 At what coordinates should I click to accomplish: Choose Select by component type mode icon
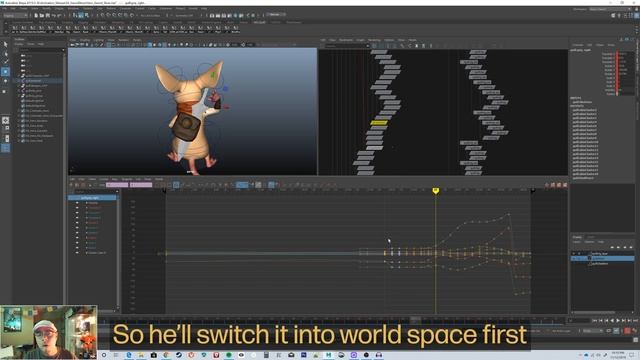point(87,16)
